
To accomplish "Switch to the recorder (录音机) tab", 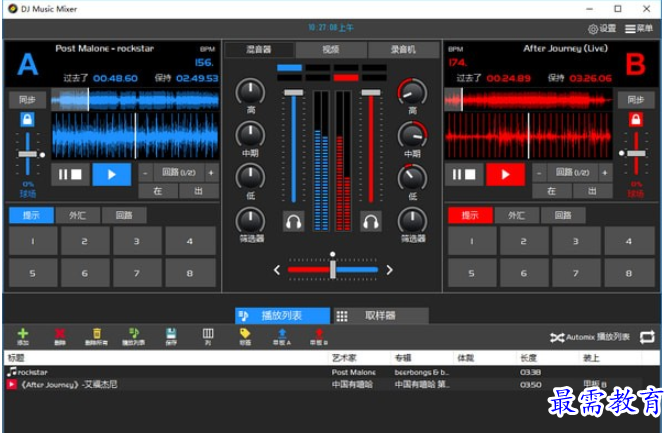I will click(403, 49).
